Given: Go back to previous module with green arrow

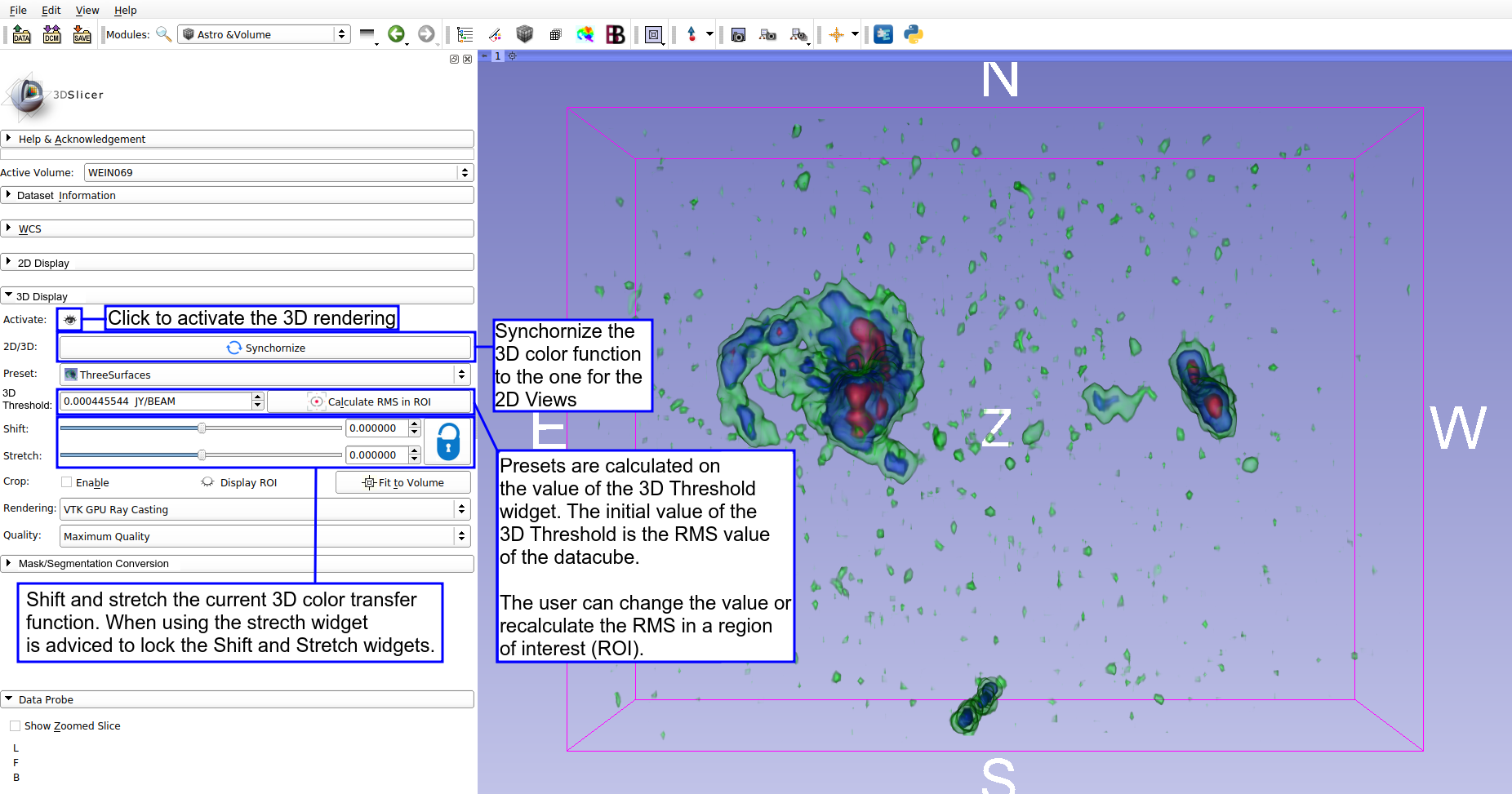Looking at the screenshot, I should pyautogui.click(x=396, y=34).
